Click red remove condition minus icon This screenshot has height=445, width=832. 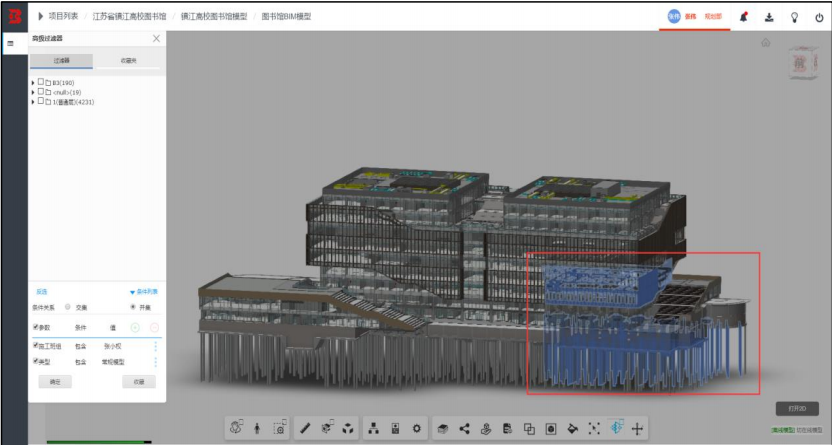154,328
